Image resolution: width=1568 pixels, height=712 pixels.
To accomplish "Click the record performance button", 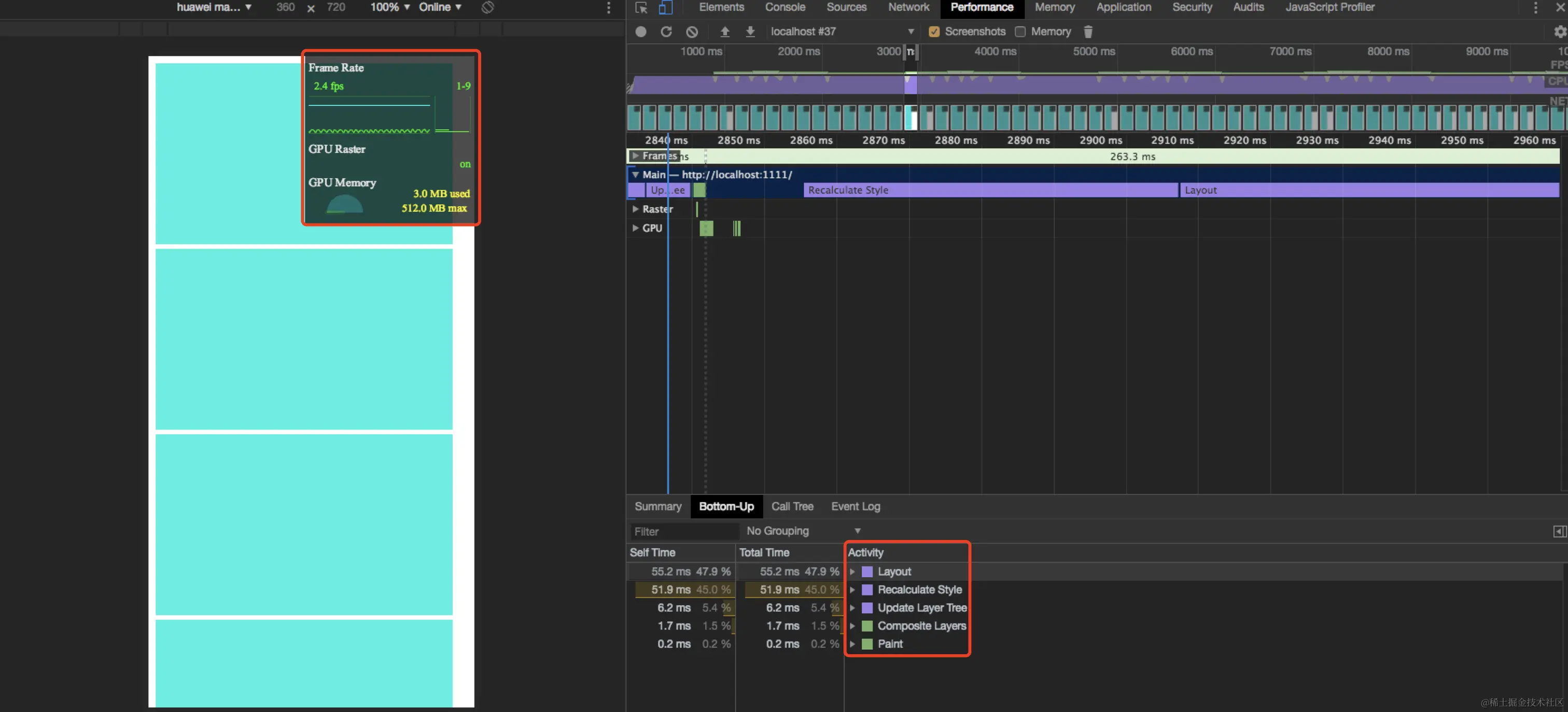I will pyautogui.click(x=640, y=32).
